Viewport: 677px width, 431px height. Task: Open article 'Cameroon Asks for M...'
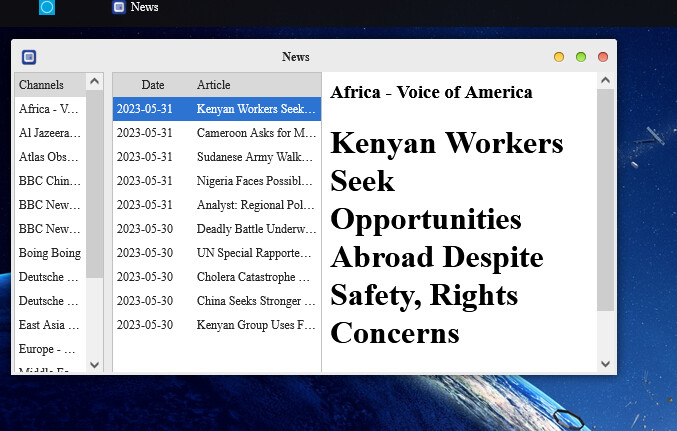217,133
